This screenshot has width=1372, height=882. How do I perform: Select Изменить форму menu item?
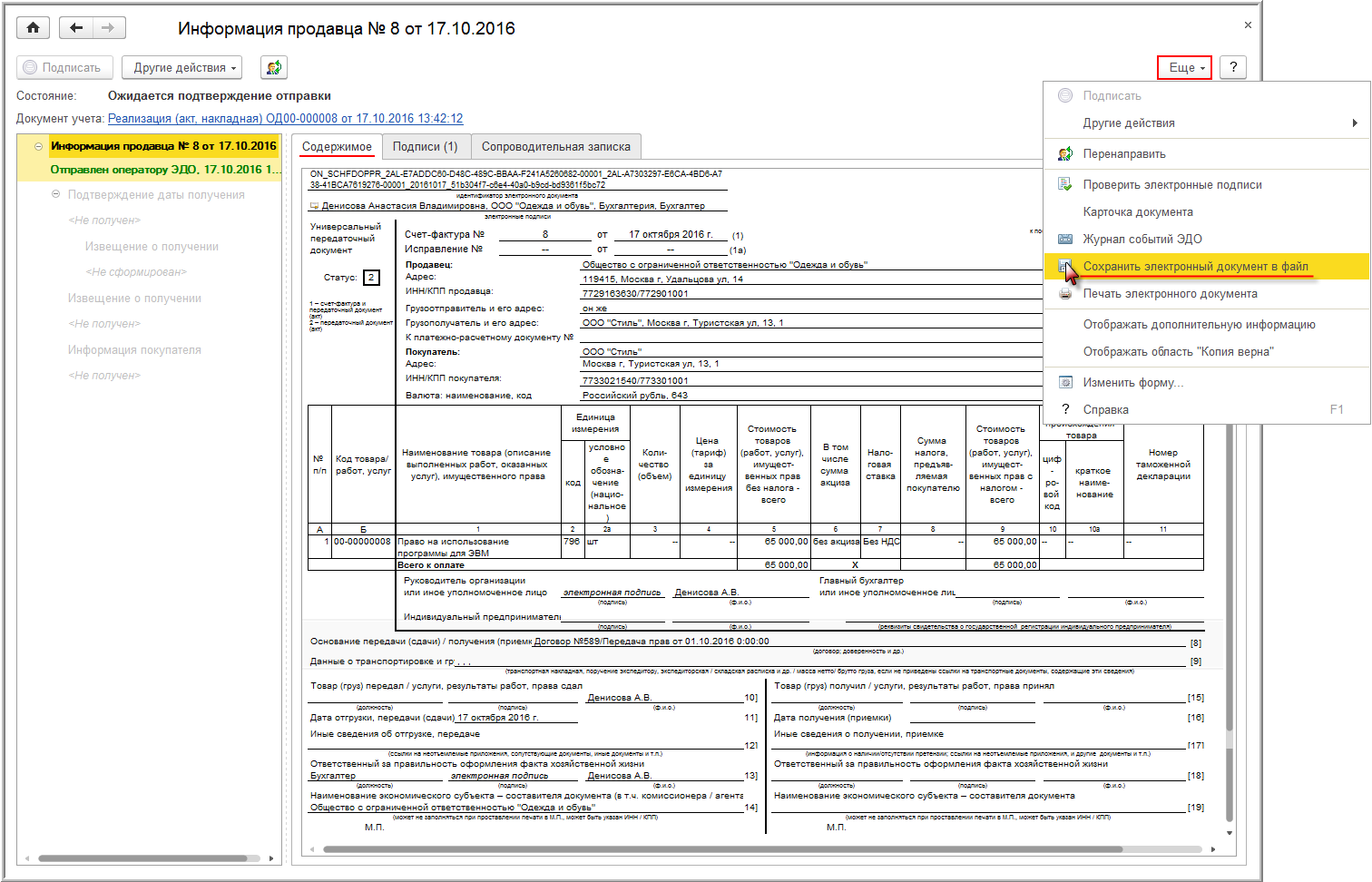pos(1206,383)
